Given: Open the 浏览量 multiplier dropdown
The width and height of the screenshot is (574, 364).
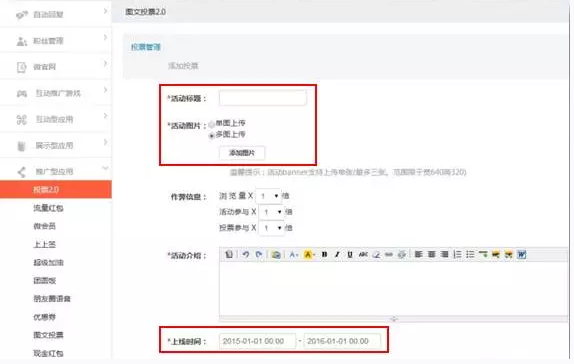Looking at the screenshot, I should pos(269,196).
